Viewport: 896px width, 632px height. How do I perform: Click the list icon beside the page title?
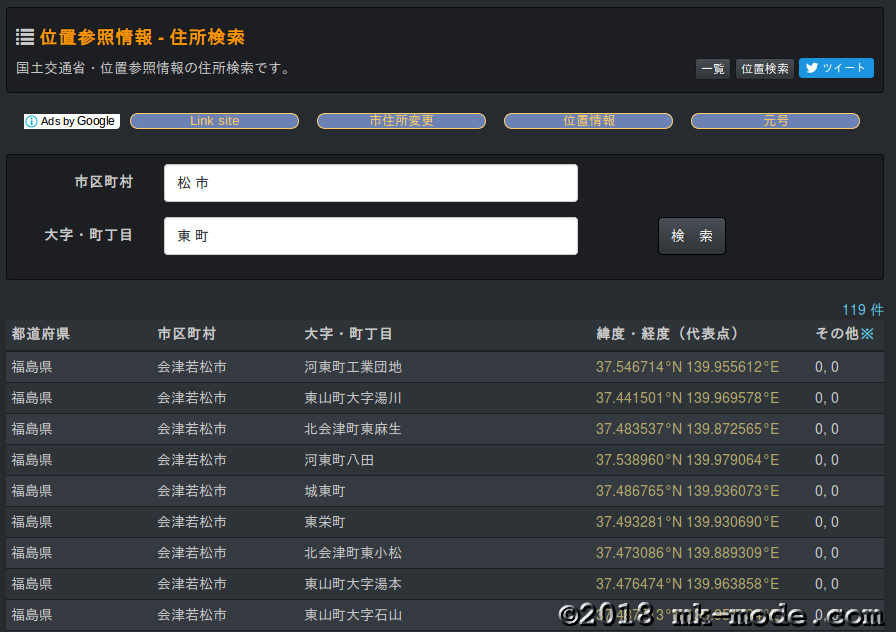(25, 37)
